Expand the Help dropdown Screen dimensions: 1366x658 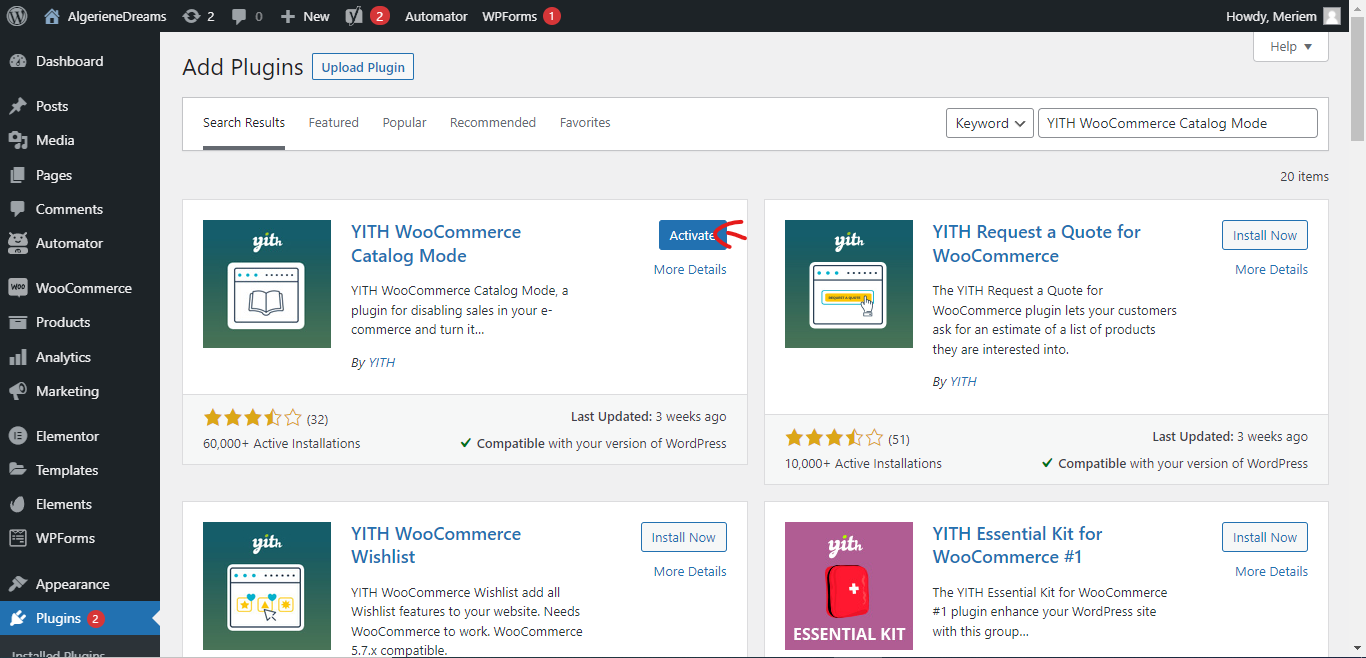pos(1291,46)
